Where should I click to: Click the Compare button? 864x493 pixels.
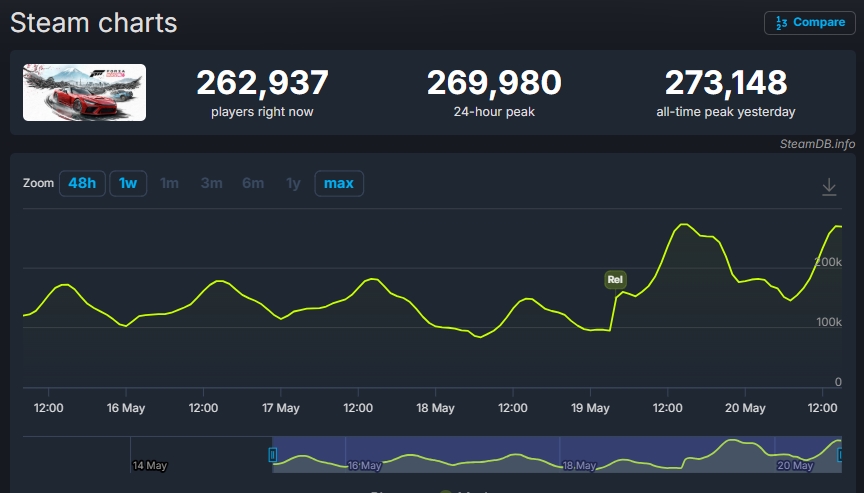click(x=809, y=23)
